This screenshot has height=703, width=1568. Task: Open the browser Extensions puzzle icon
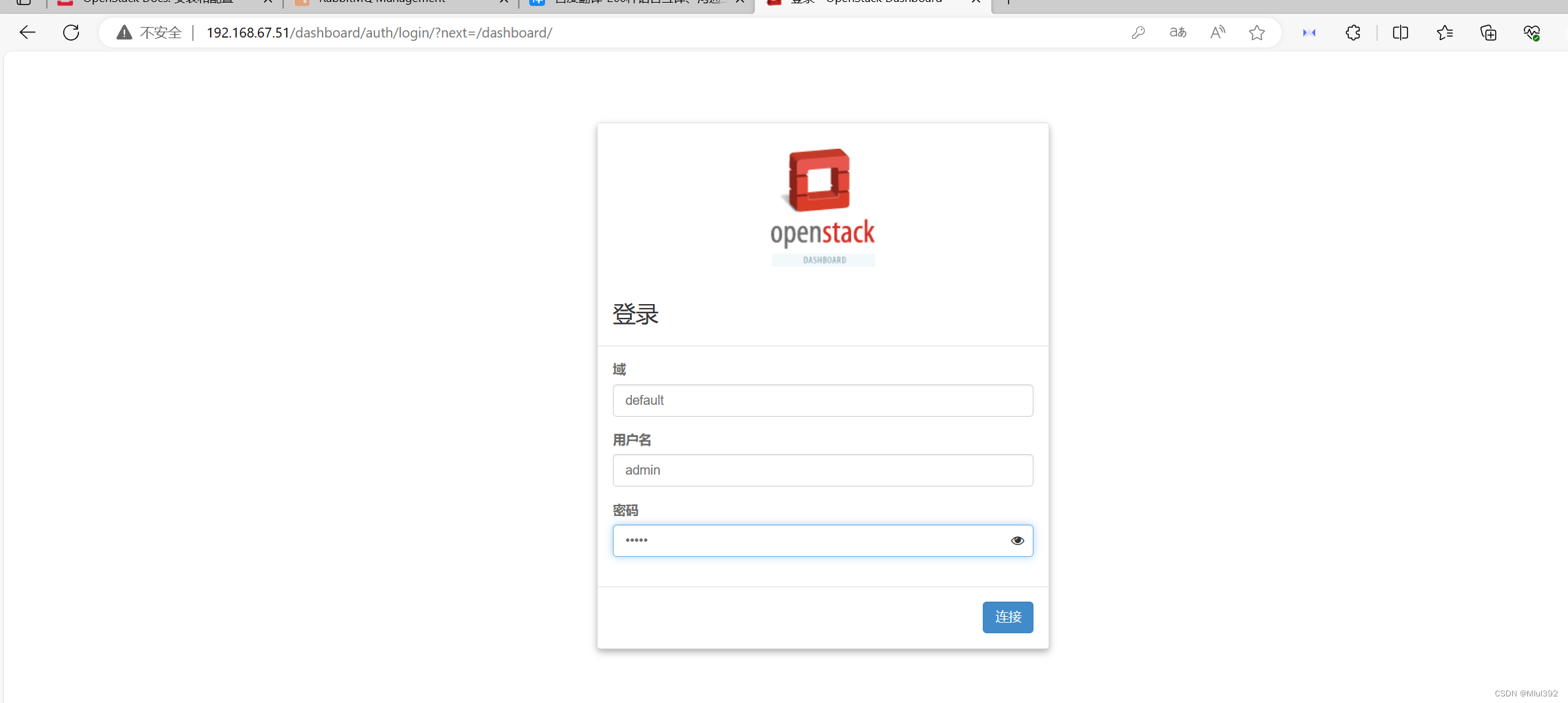tap(1353, 32)
